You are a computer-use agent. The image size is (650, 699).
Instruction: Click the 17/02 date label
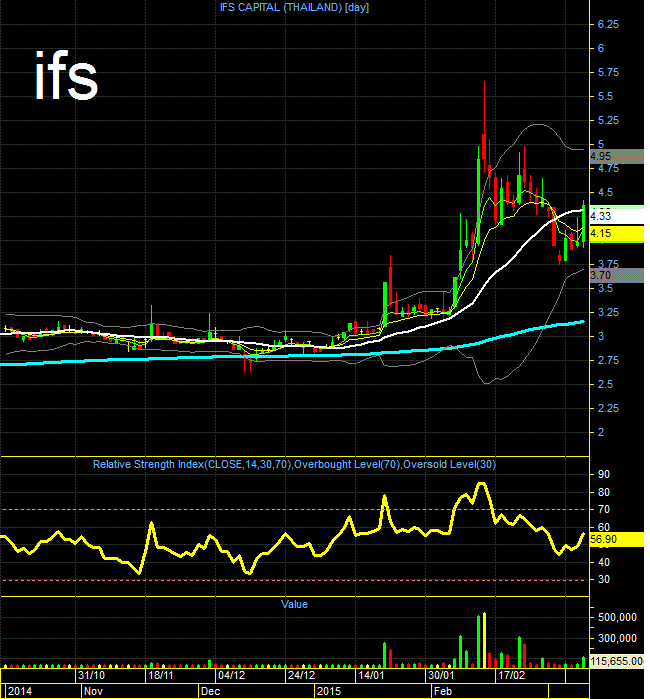511,675
